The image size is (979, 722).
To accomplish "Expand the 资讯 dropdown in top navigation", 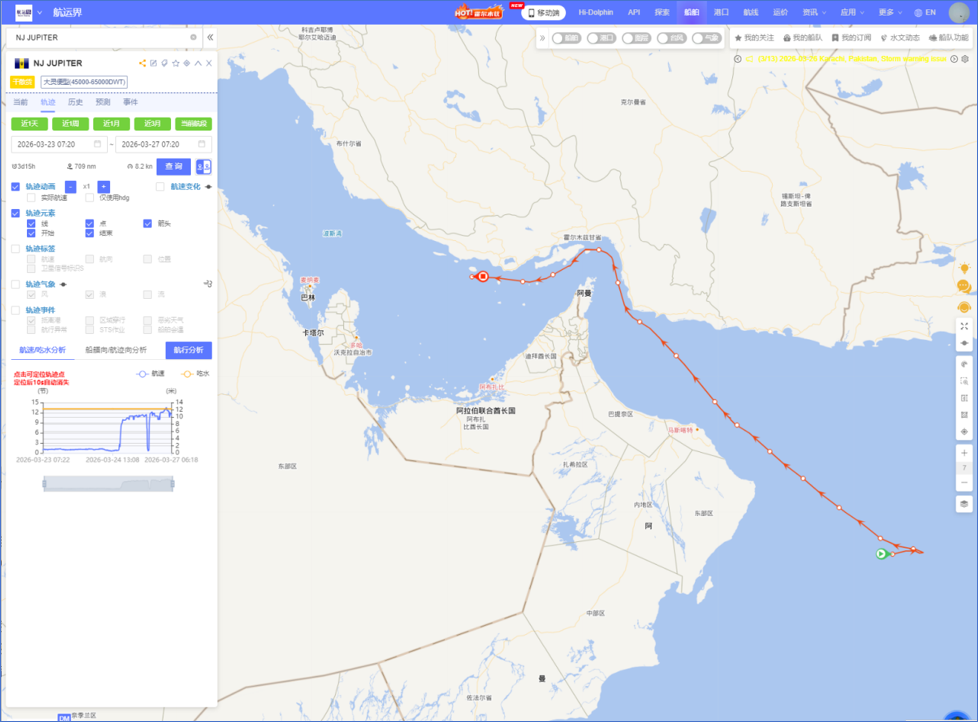I will [814, 13].
